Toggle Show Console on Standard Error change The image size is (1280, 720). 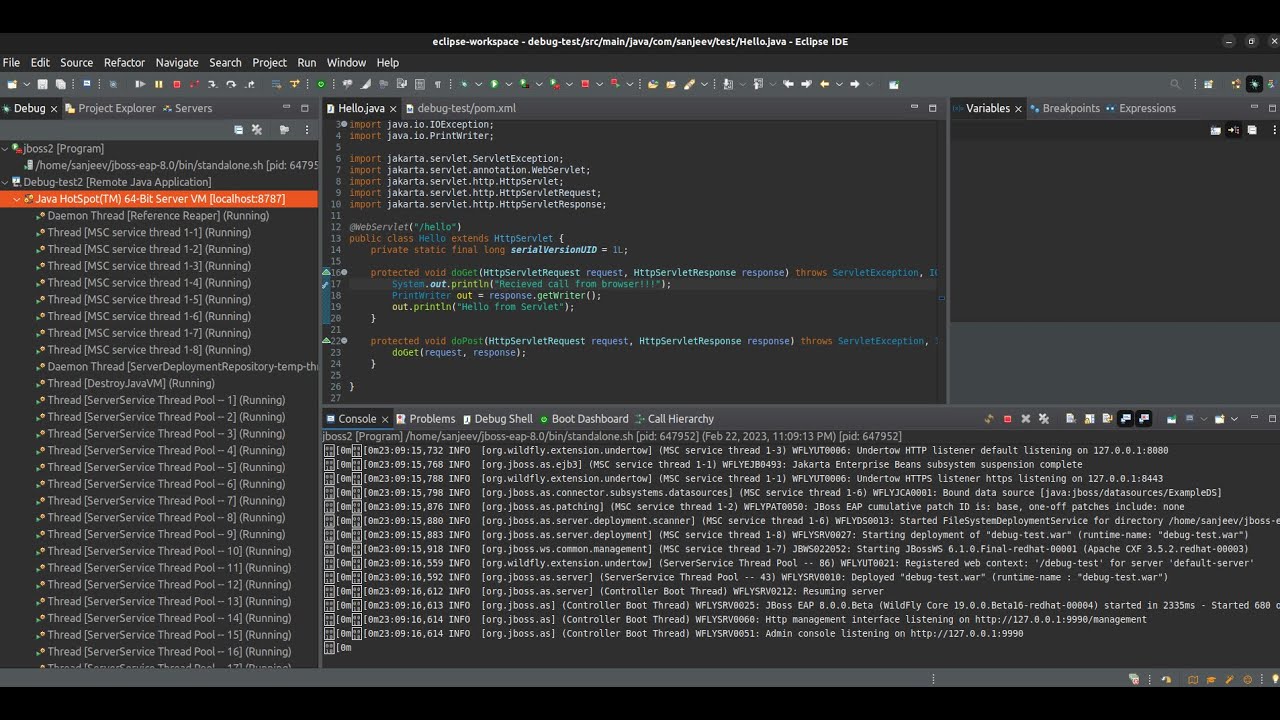(1144, 419)
